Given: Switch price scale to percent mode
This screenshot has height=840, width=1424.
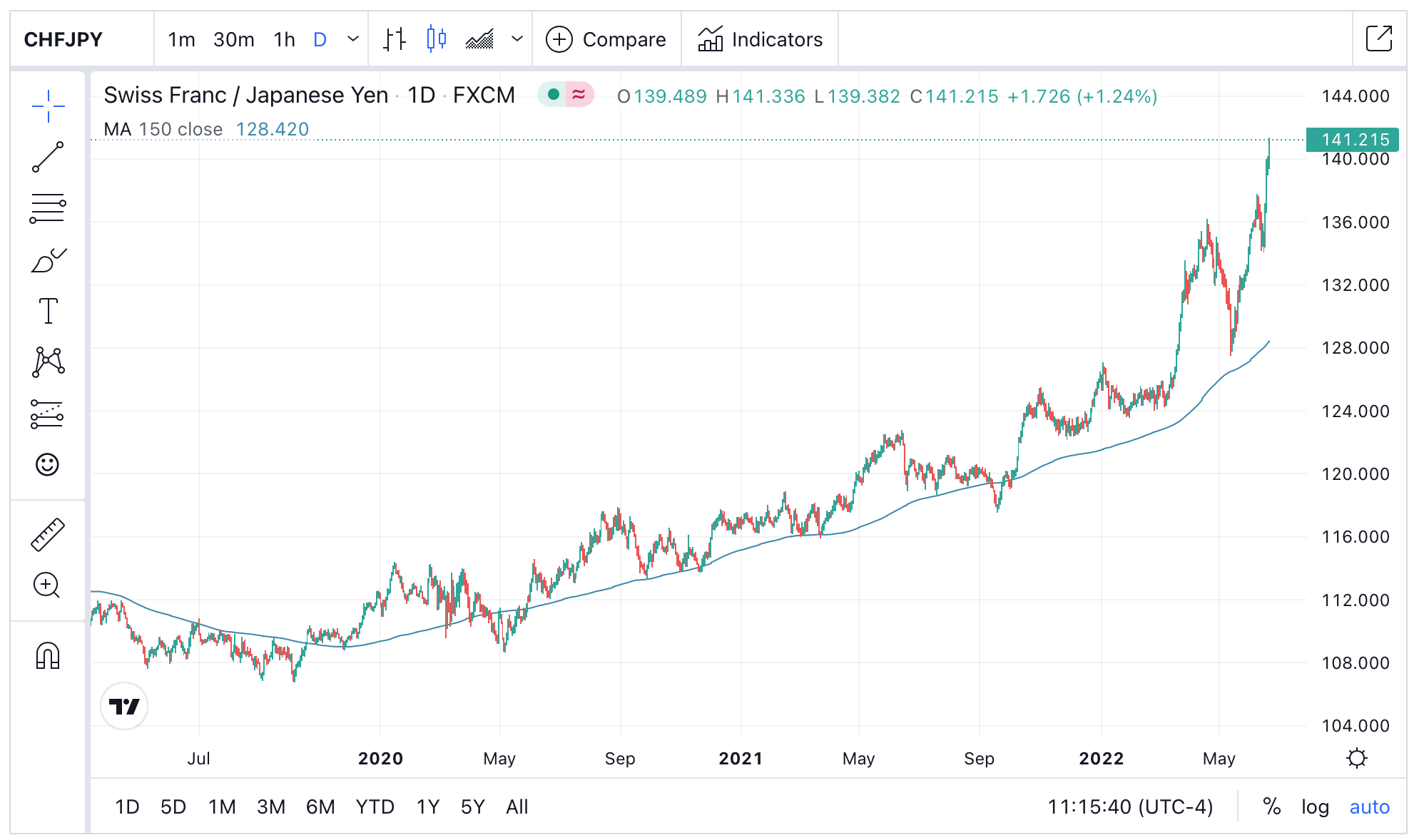Looking at the screenshot, I should pos(1271,806).
